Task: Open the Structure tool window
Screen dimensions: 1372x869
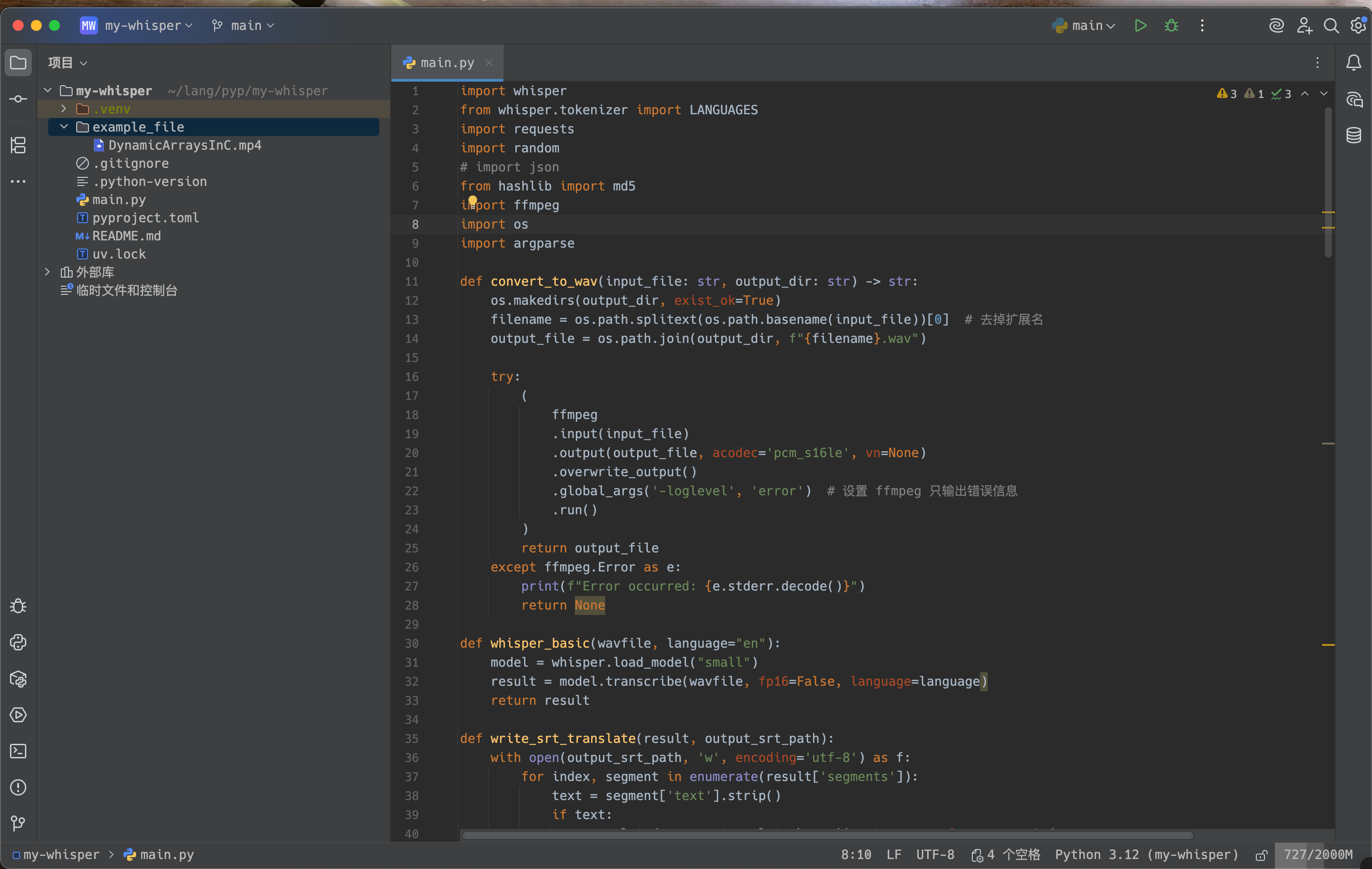Action: click(x=18, y=145)
